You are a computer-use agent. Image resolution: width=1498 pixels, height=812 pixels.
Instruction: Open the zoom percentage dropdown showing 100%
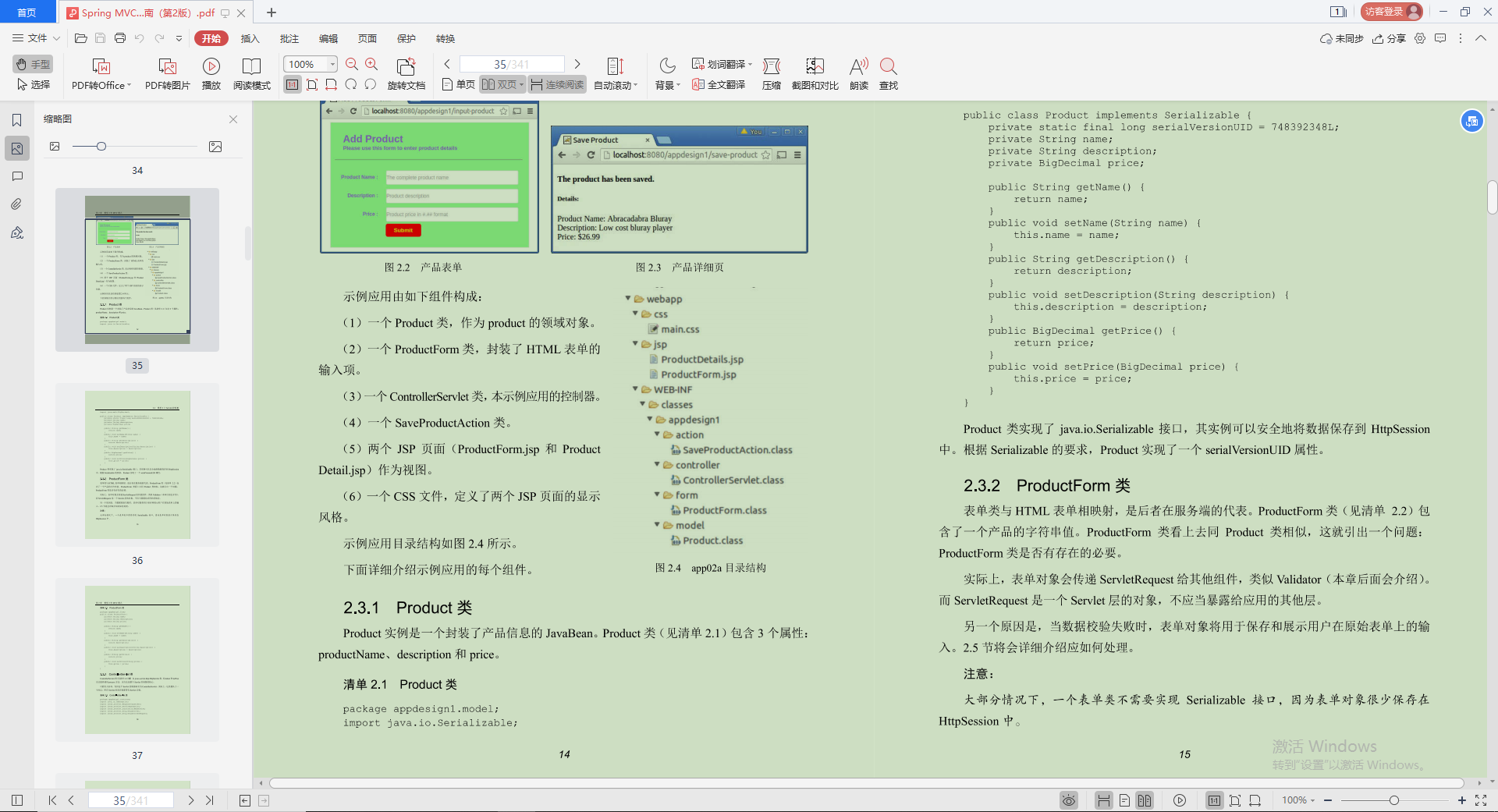[332, 64]
